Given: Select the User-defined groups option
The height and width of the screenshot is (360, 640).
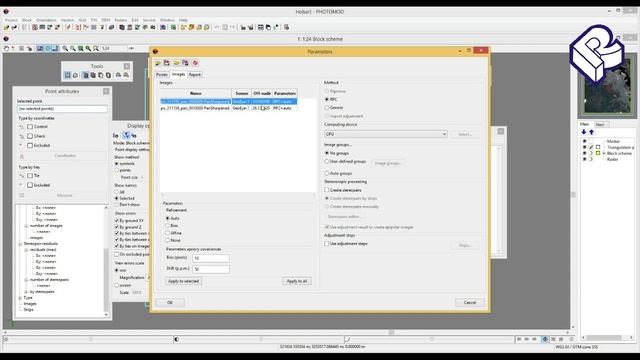Looking at the screenshot, I should pyautogui.click(x=327, y=162).
